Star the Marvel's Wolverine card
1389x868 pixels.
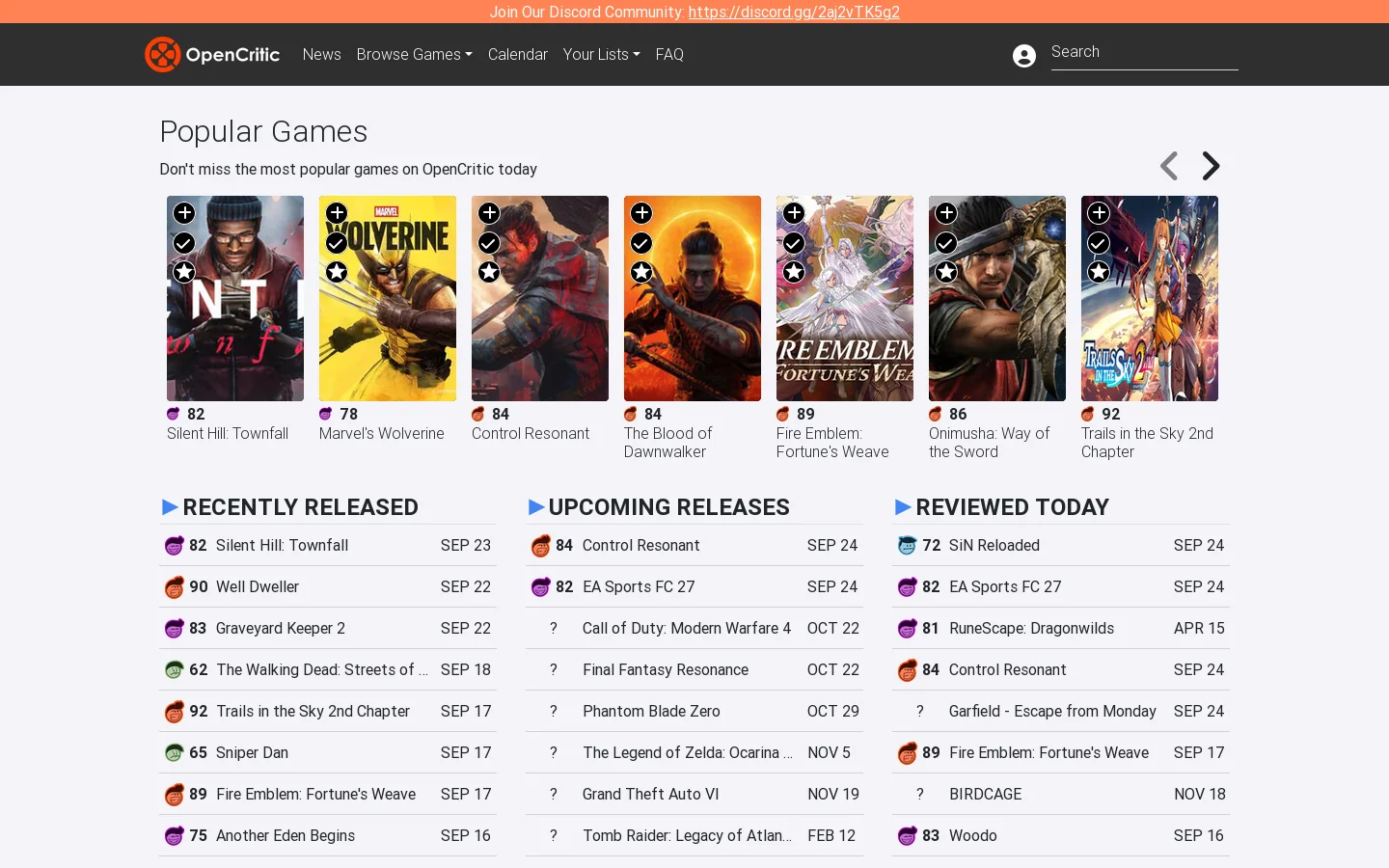(x=337, y=272)
